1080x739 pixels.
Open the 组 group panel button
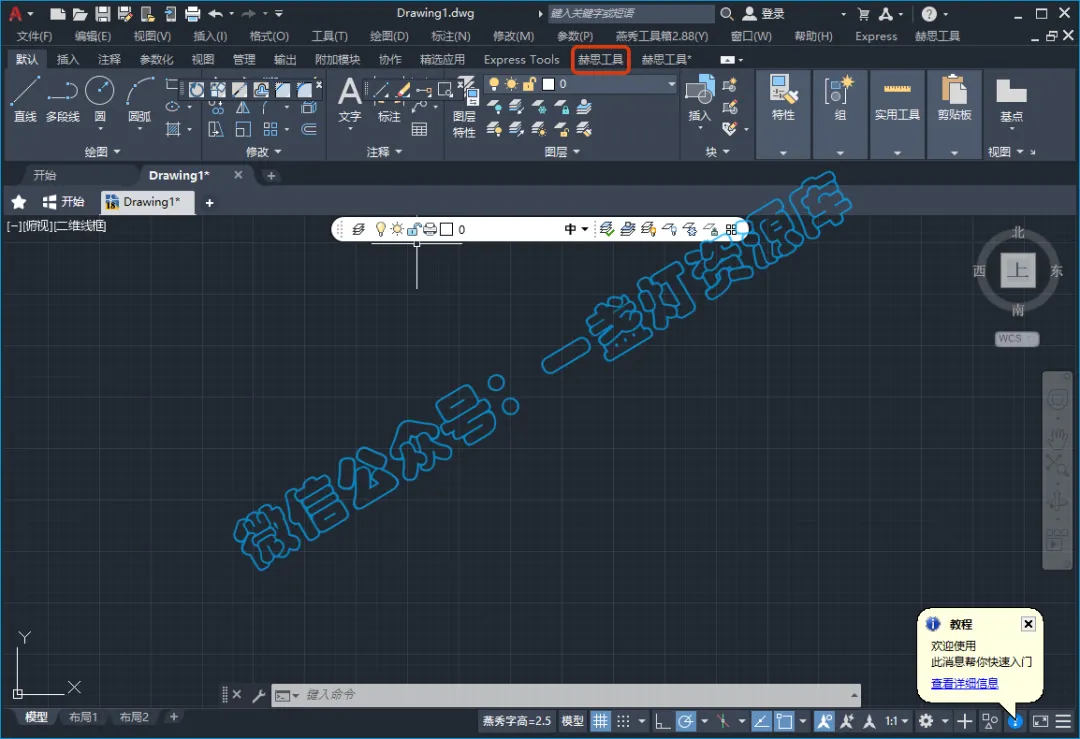pyautogui.click(x=840, y=98)
